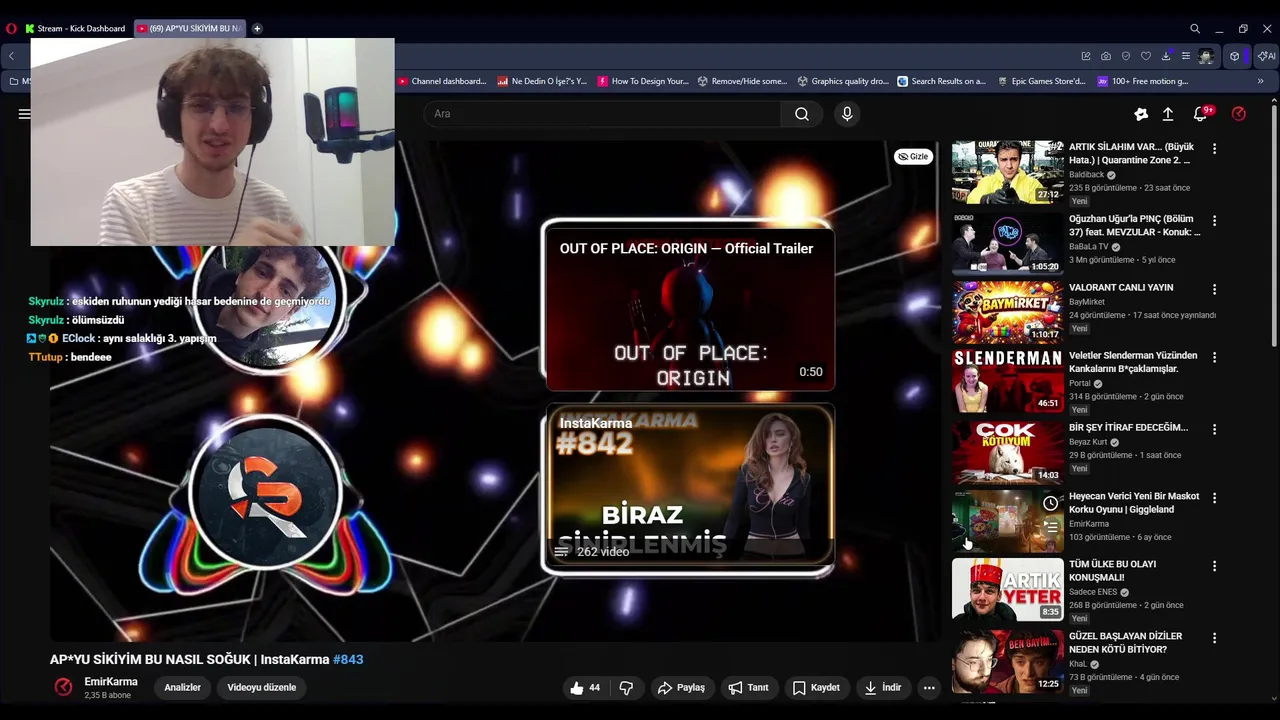Open options menu for Oğuzhan Uğur'la PINÇ video
Viewport: 1280px width, 720px height.
click(1214, 221)
